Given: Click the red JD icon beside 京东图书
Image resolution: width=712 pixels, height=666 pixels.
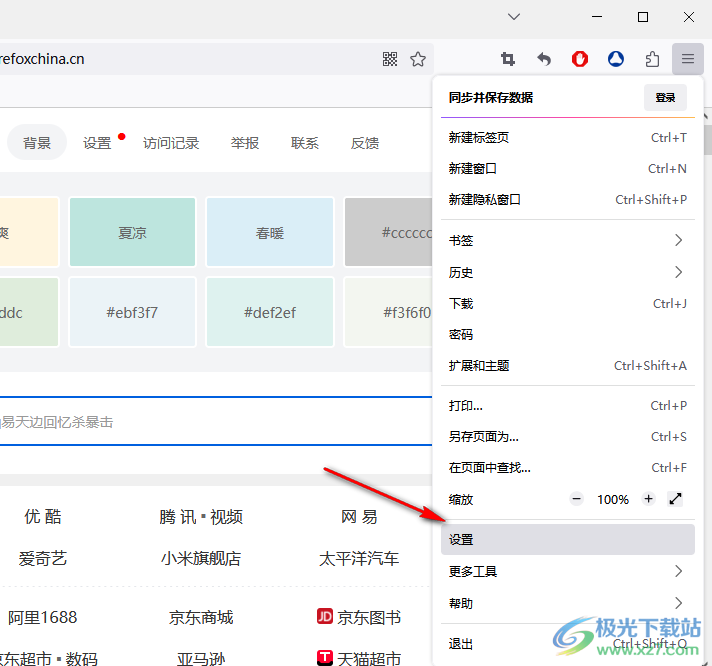Looking at the screenshot, I should [325, 616].
